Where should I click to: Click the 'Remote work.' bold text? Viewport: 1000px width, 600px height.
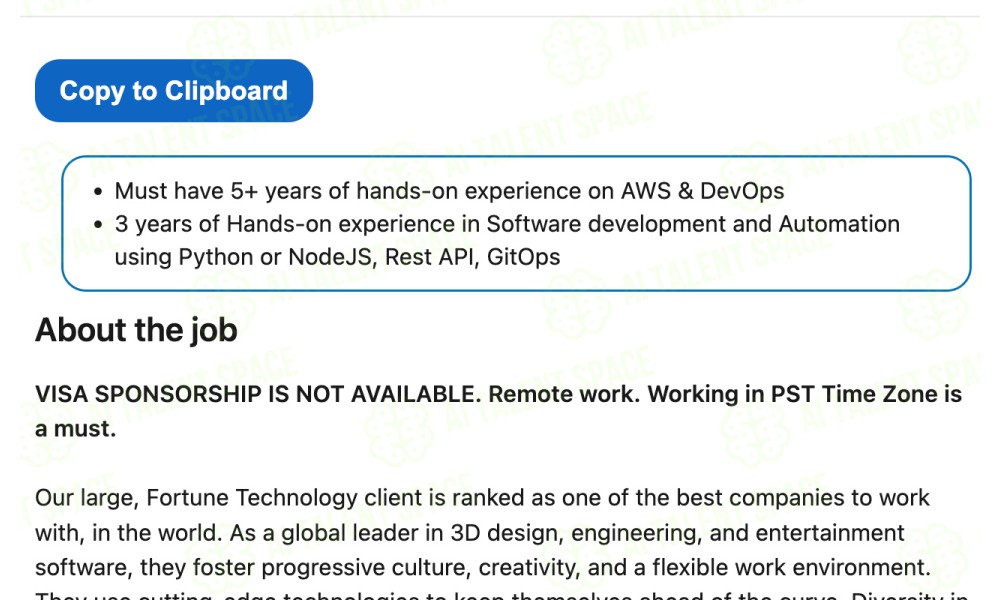(564, 394)
